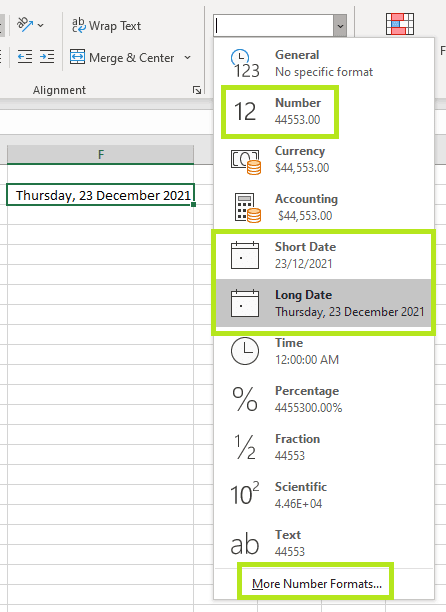Click the Increase Indent icon
This screenshot has height=612, width=446.
(x=47, y=57)
